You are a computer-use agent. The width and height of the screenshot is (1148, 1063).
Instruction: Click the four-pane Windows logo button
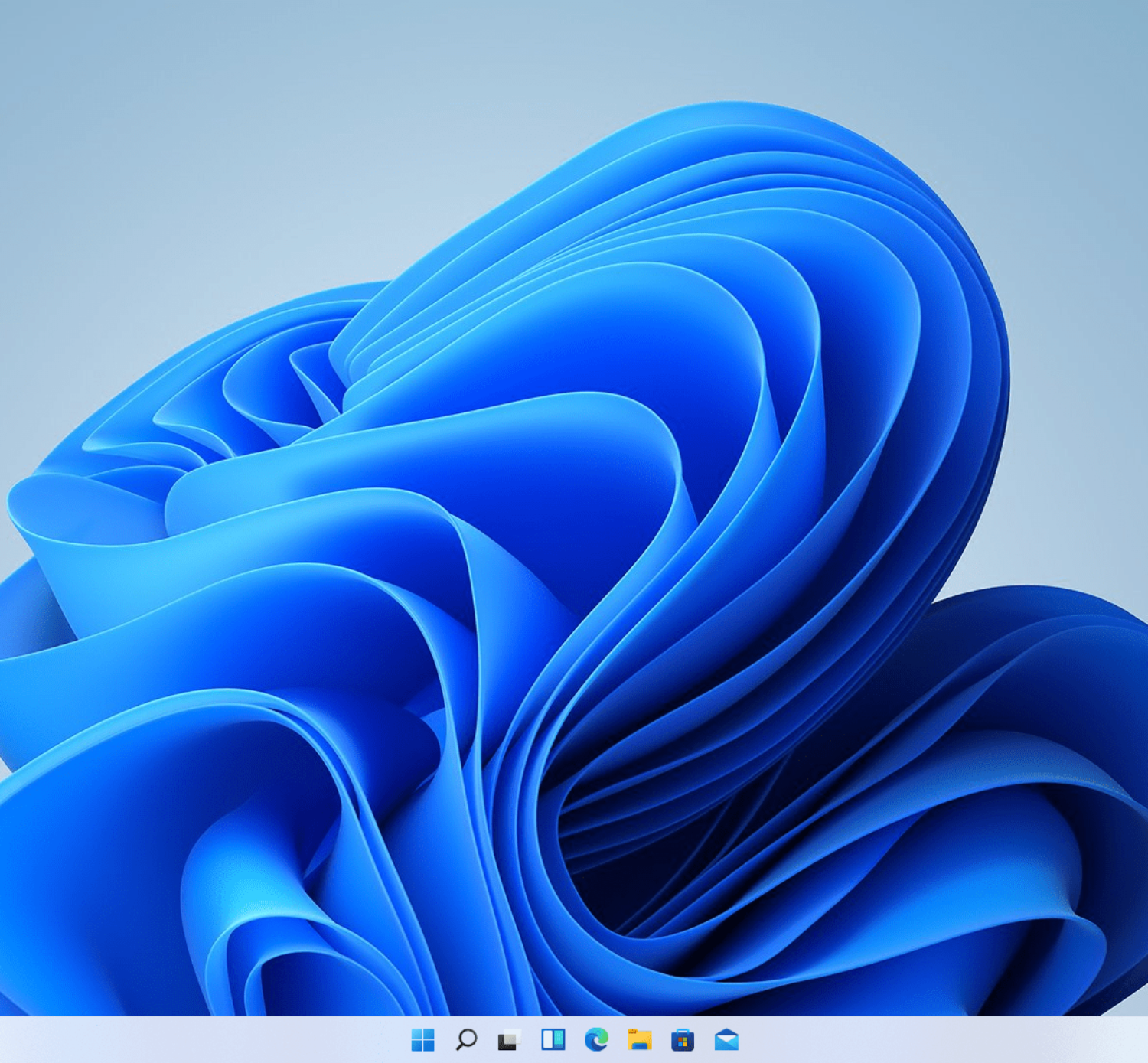pyautogui.click(x=422, y=1039)
